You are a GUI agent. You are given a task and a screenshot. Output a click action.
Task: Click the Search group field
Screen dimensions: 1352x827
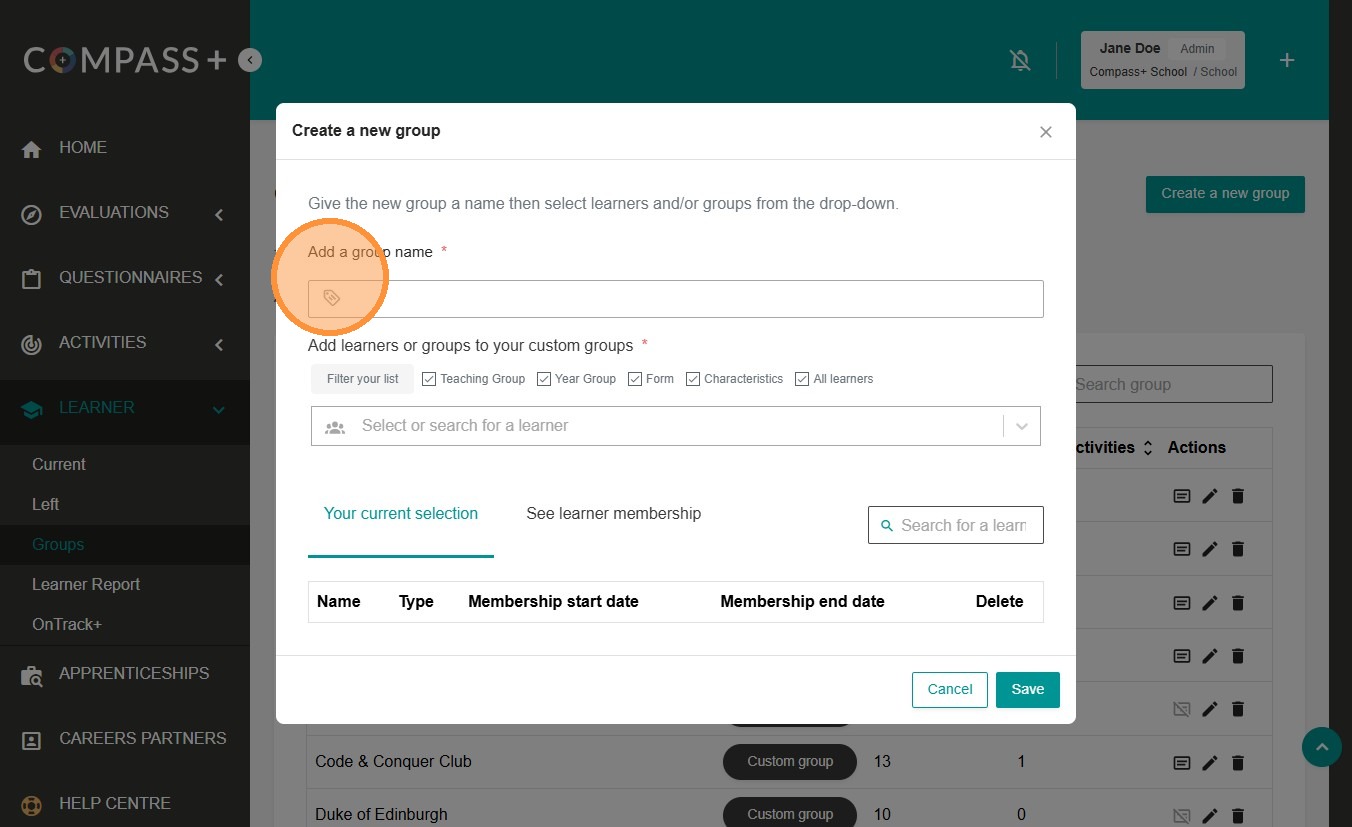click(x=1172, y=385)
